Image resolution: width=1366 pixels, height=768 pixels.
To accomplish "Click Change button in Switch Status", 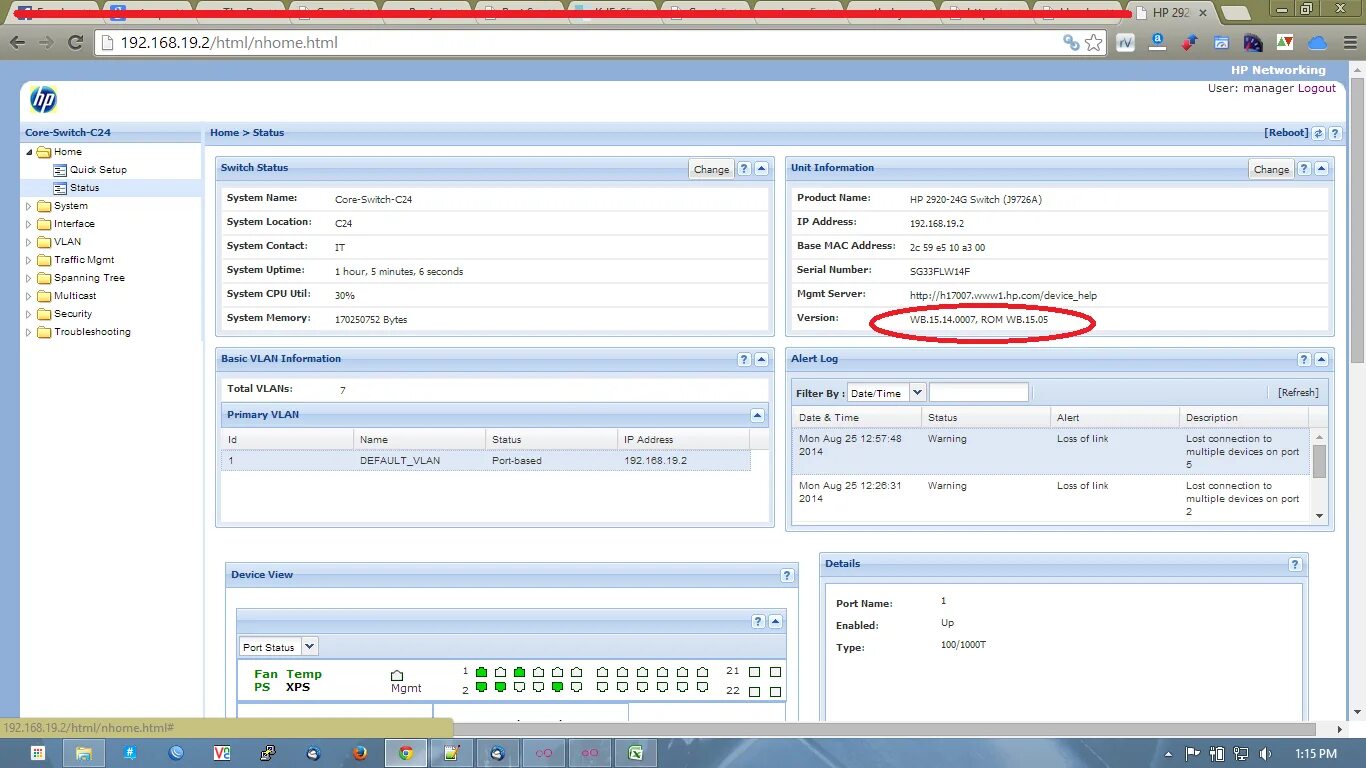I will [711, 169].
